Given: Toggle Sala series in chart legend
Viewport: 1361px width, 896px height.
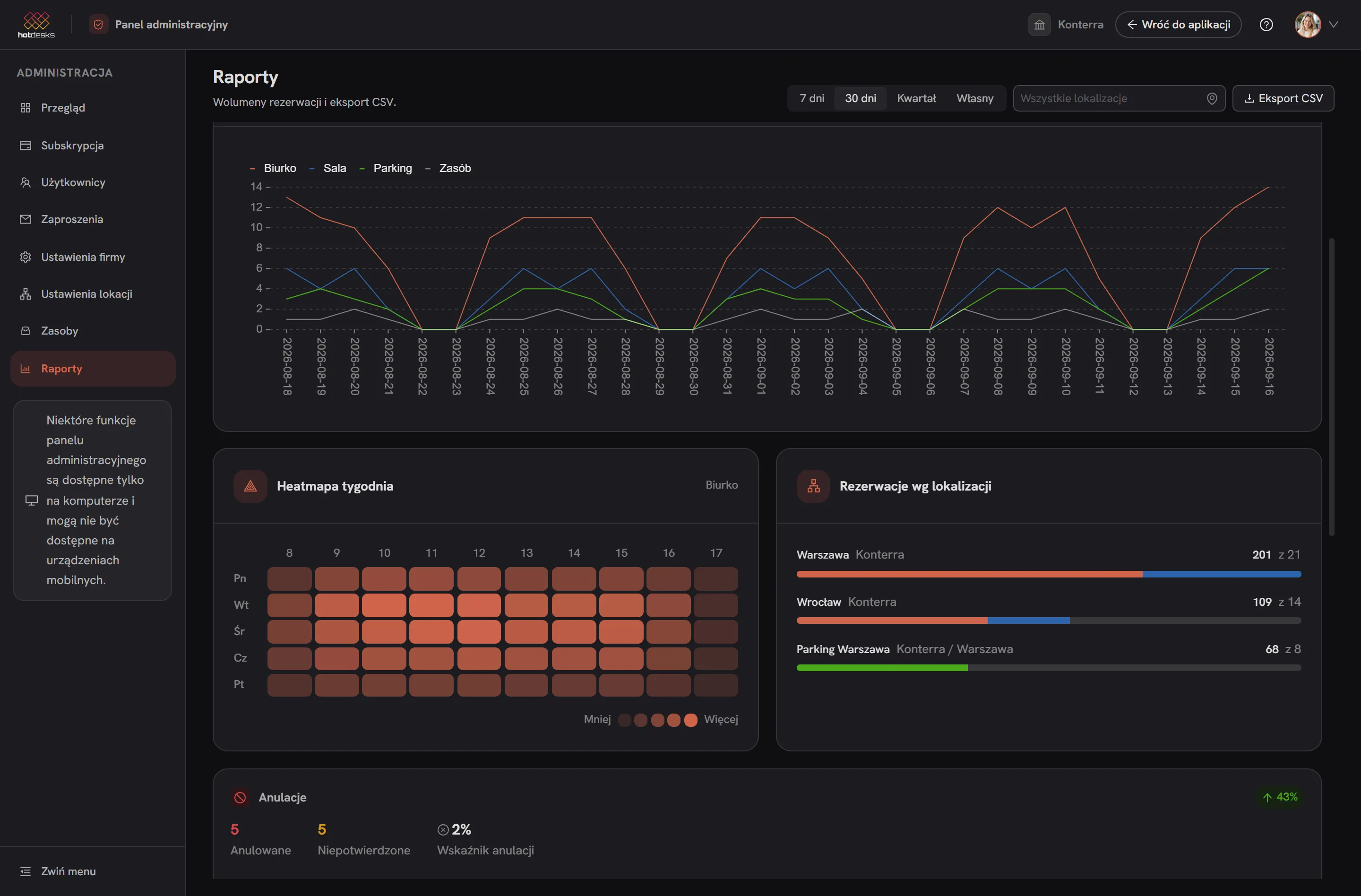Looking at the screenshot, I should click(327, 168).
